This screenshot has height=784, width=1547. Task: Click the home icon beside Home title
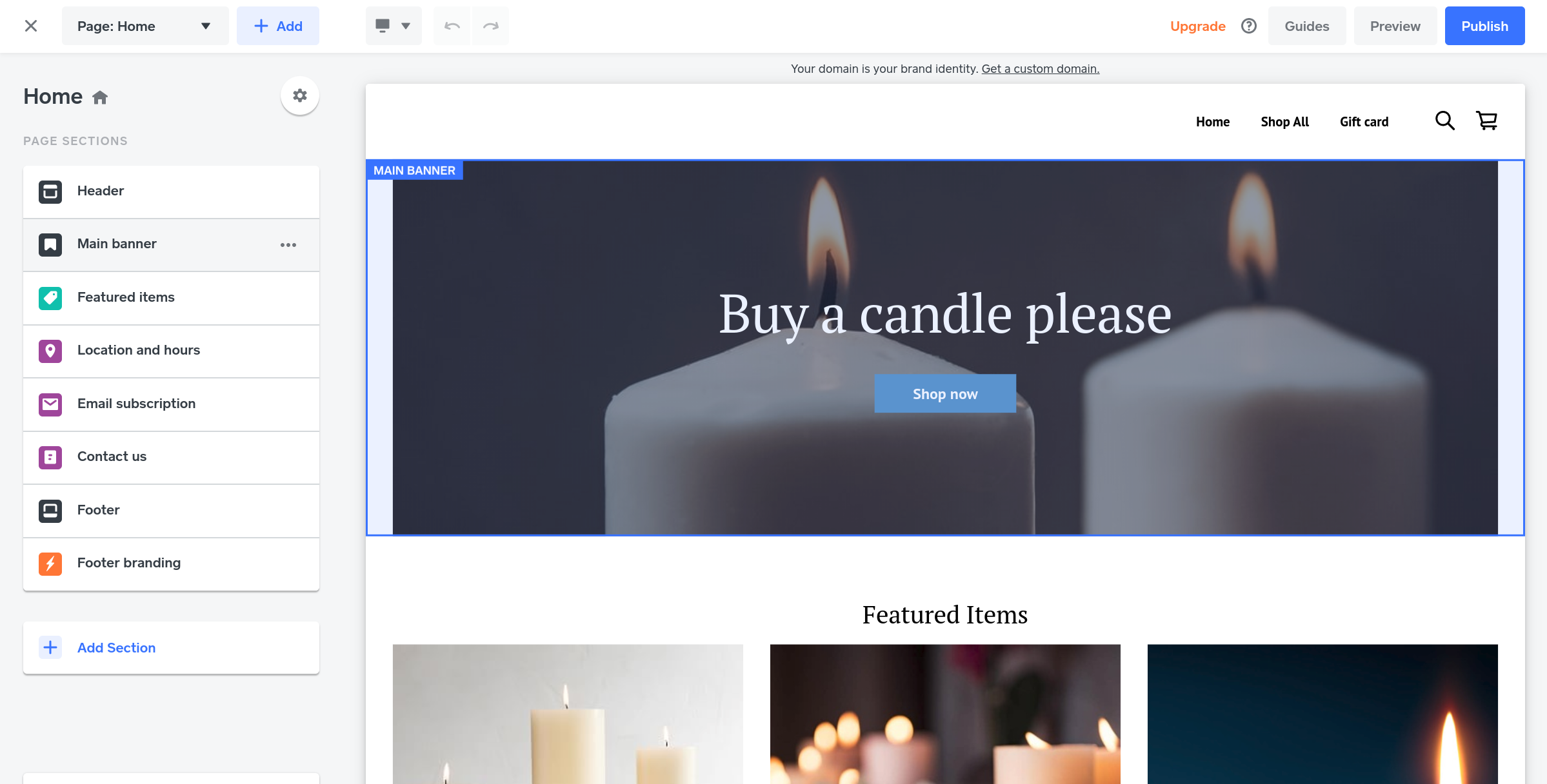coord(100,97)
